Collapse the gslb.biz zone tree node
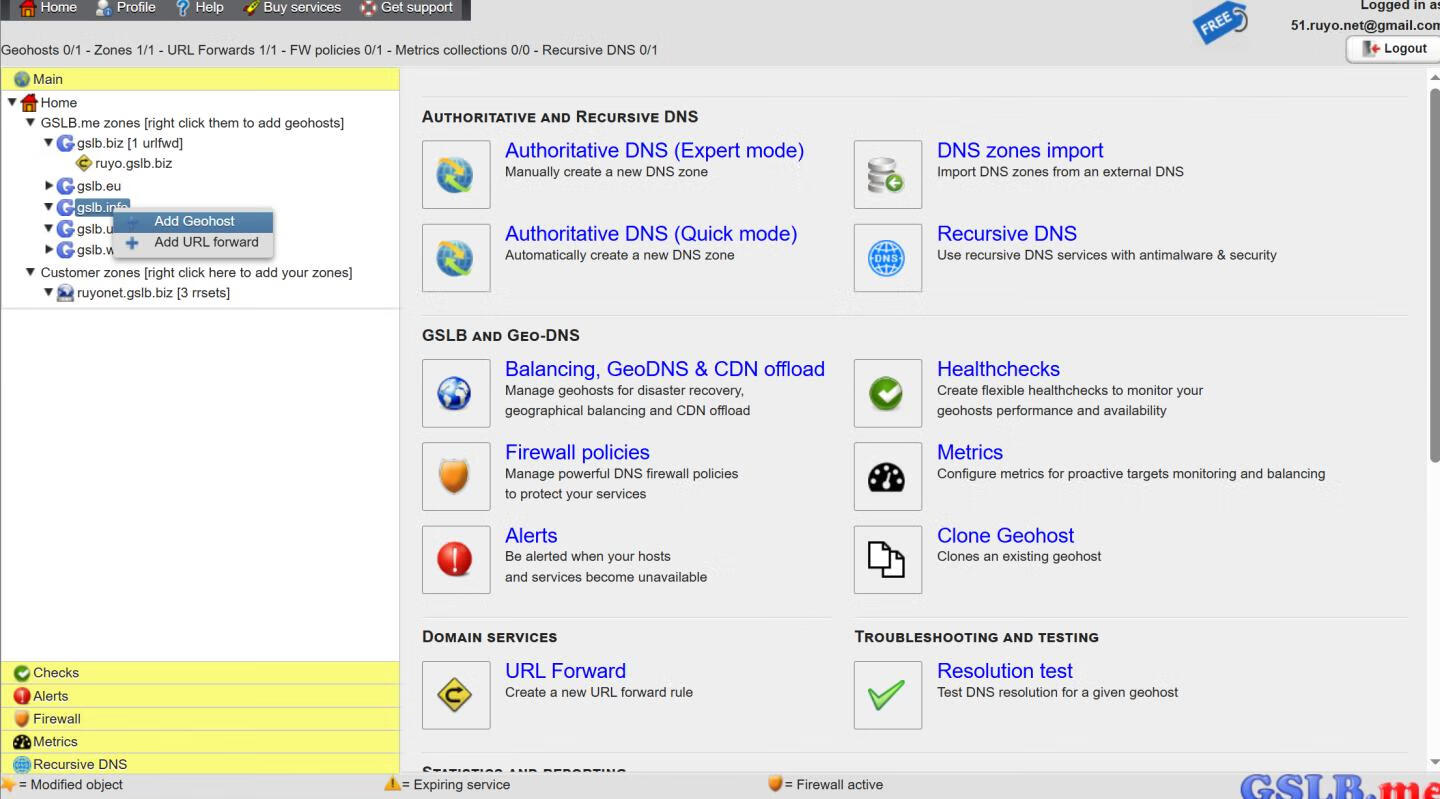The width and height of the screenshot is (1440, 799). click(x=49, y=143)
